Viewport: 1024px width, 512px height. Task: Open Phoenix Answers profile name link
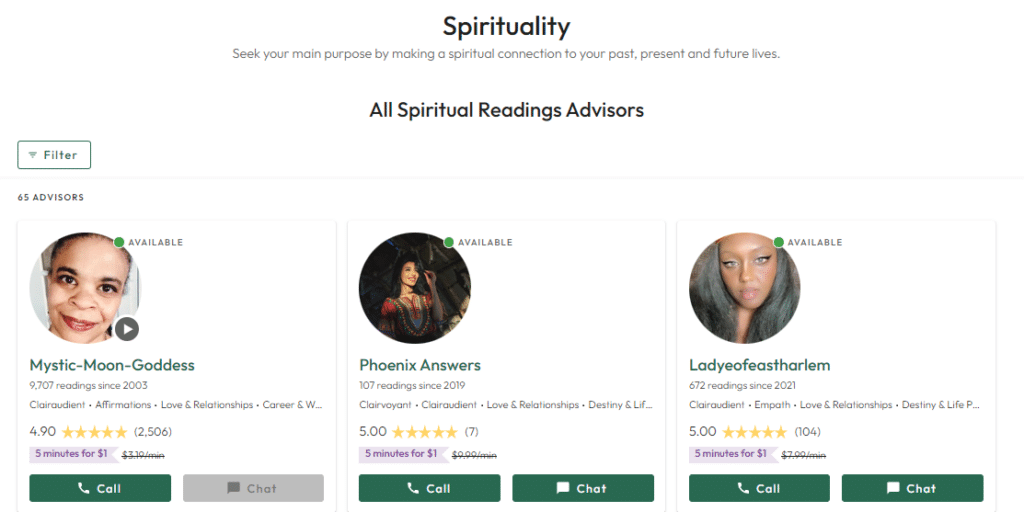coord(420,365)
